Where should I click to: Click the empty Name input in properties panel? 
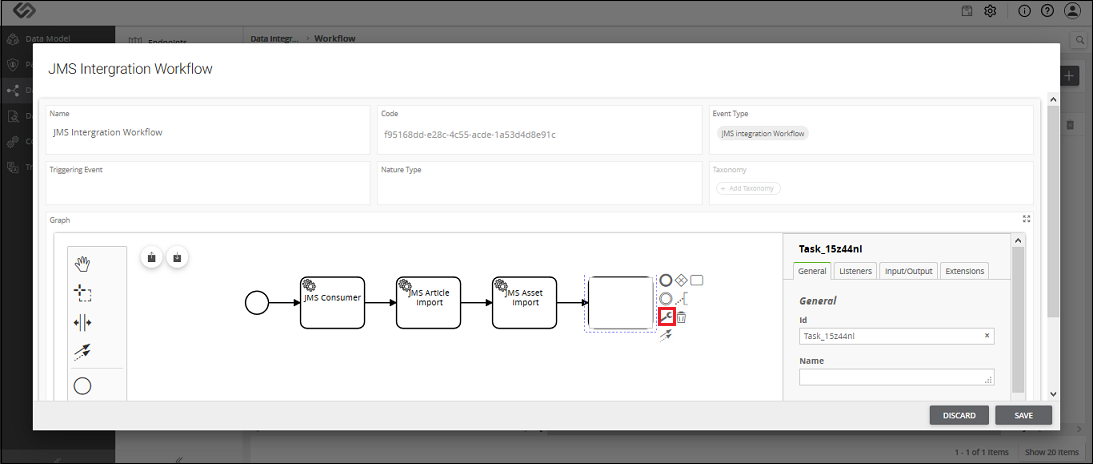click(x=896, y=378)
